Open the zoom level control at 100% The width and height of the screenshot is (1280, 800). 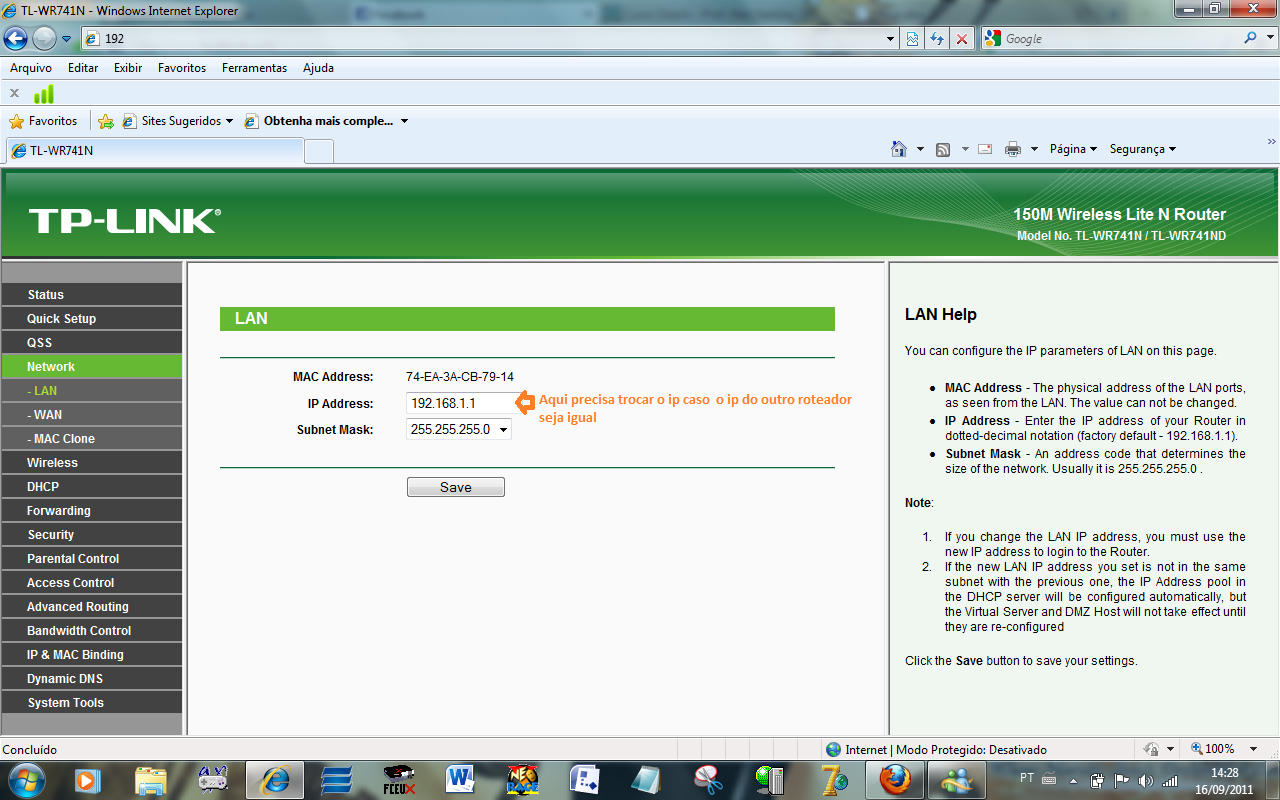point(1220,748)
